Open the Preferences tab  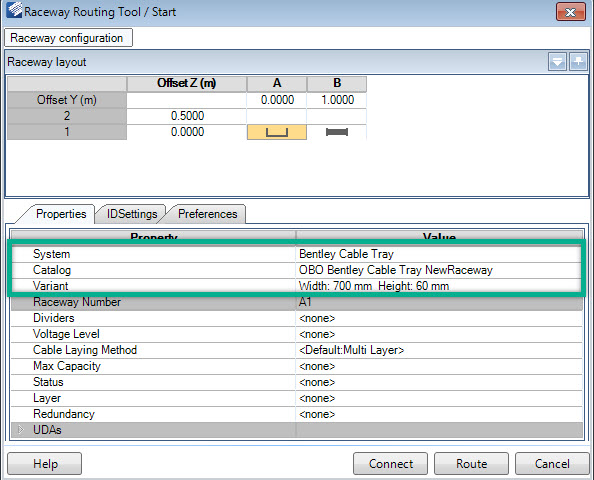pos(208,214)
